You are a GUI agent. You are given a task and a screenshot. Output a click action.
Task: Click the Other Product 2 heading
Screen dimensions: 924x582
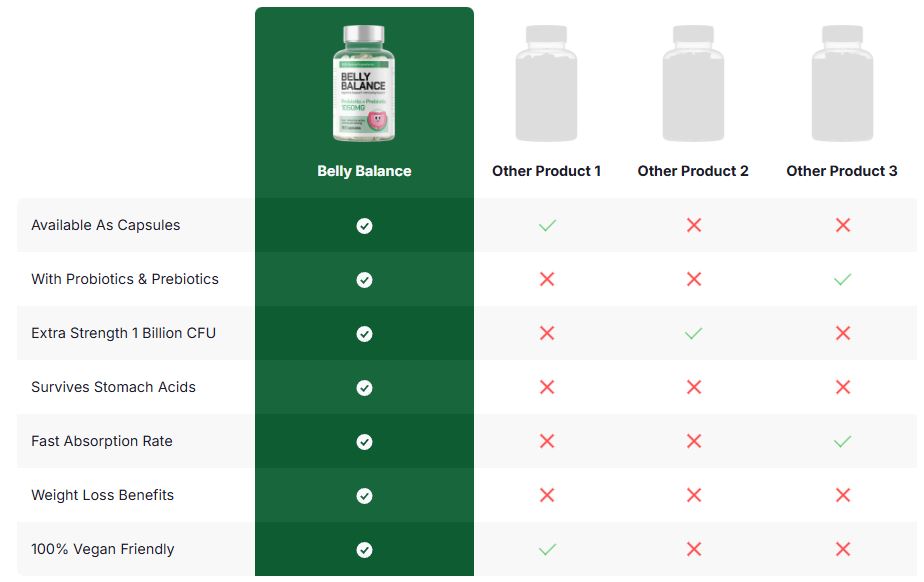pos(693,171)
